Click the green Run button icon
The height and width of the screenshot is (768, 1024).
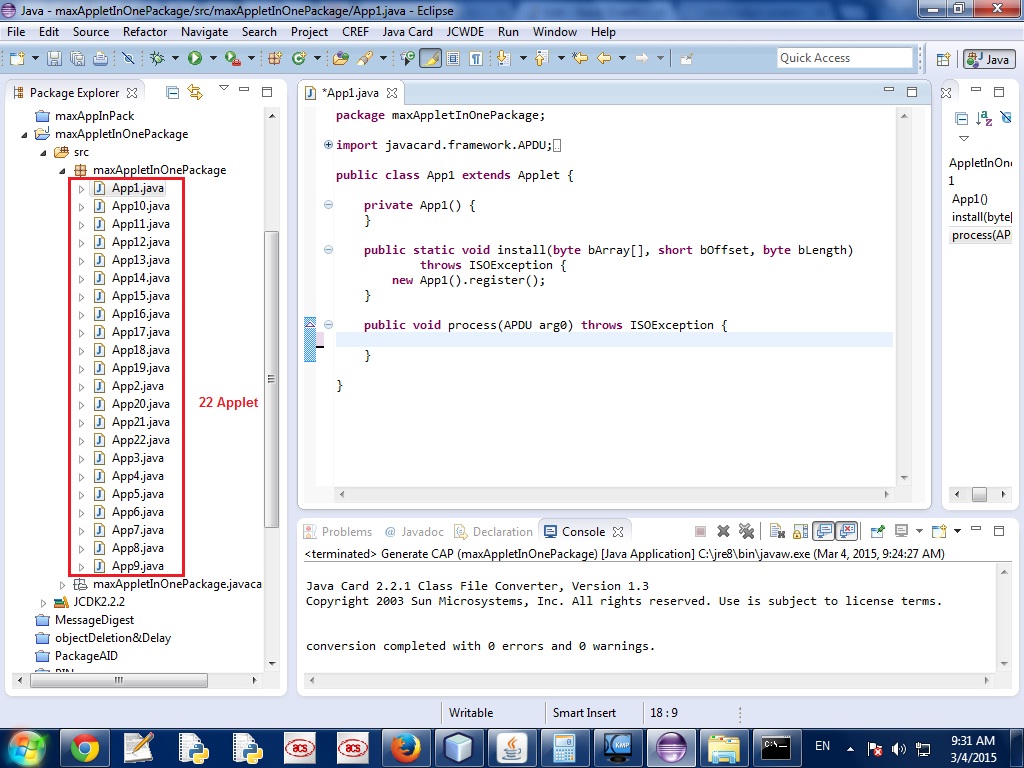click(195, 59)
